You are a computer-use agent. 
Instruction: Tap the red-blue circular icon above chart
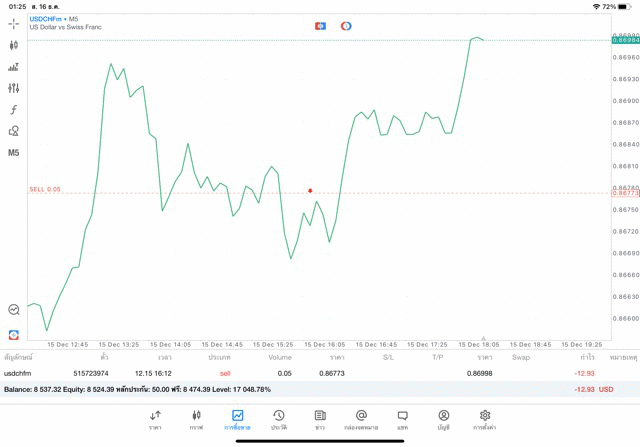click(346, 26)
